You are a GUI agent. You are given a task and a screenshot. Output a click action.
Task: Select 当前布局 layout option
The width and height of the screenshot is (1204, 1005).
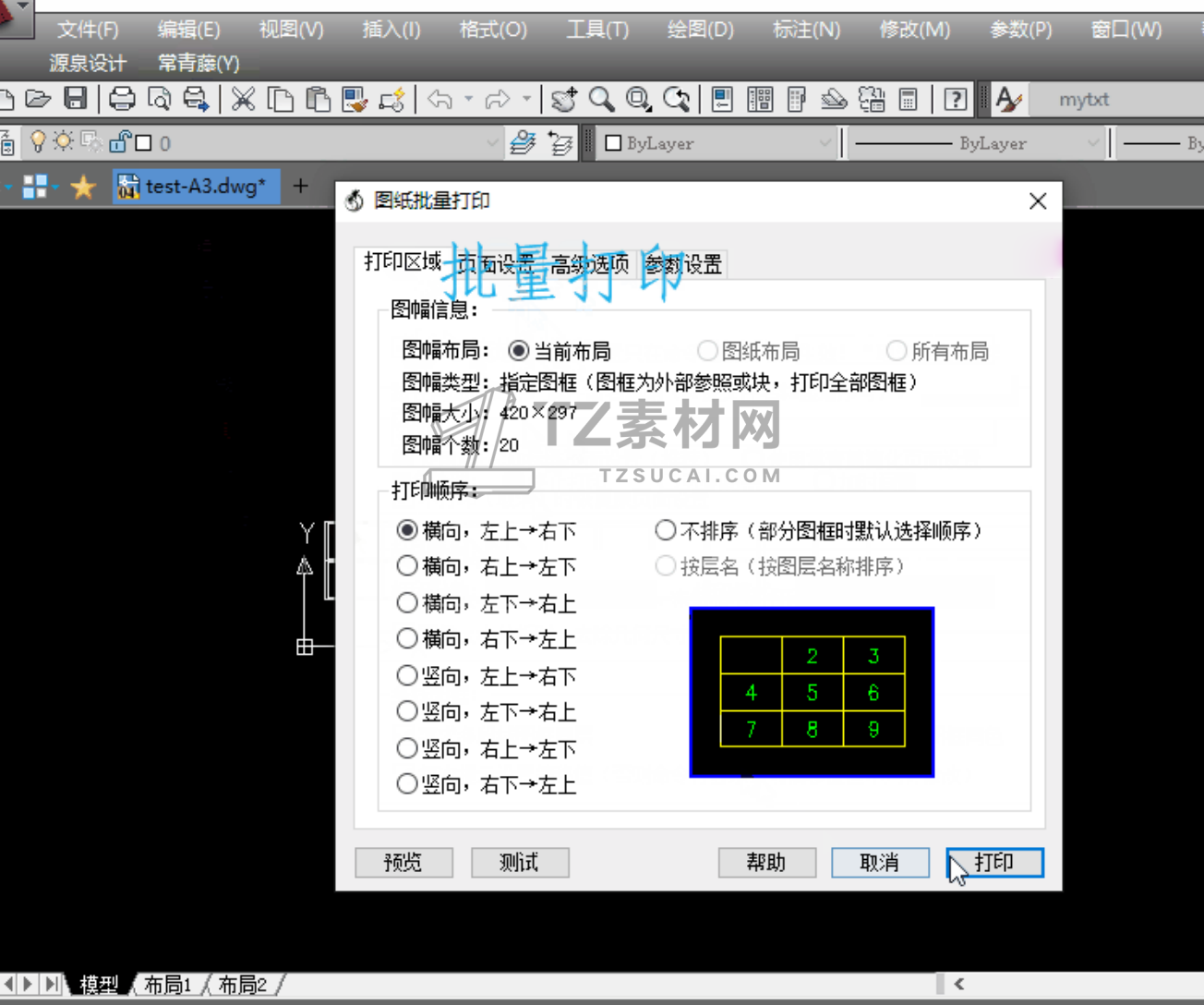coord(560,351)
